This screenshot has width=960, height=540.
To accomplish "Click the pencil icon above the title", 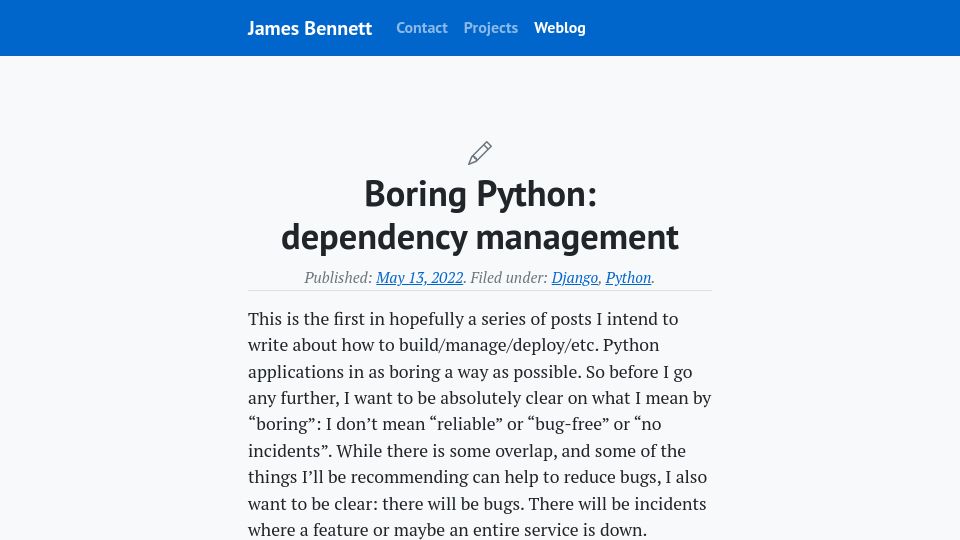I will pos(480,153).
